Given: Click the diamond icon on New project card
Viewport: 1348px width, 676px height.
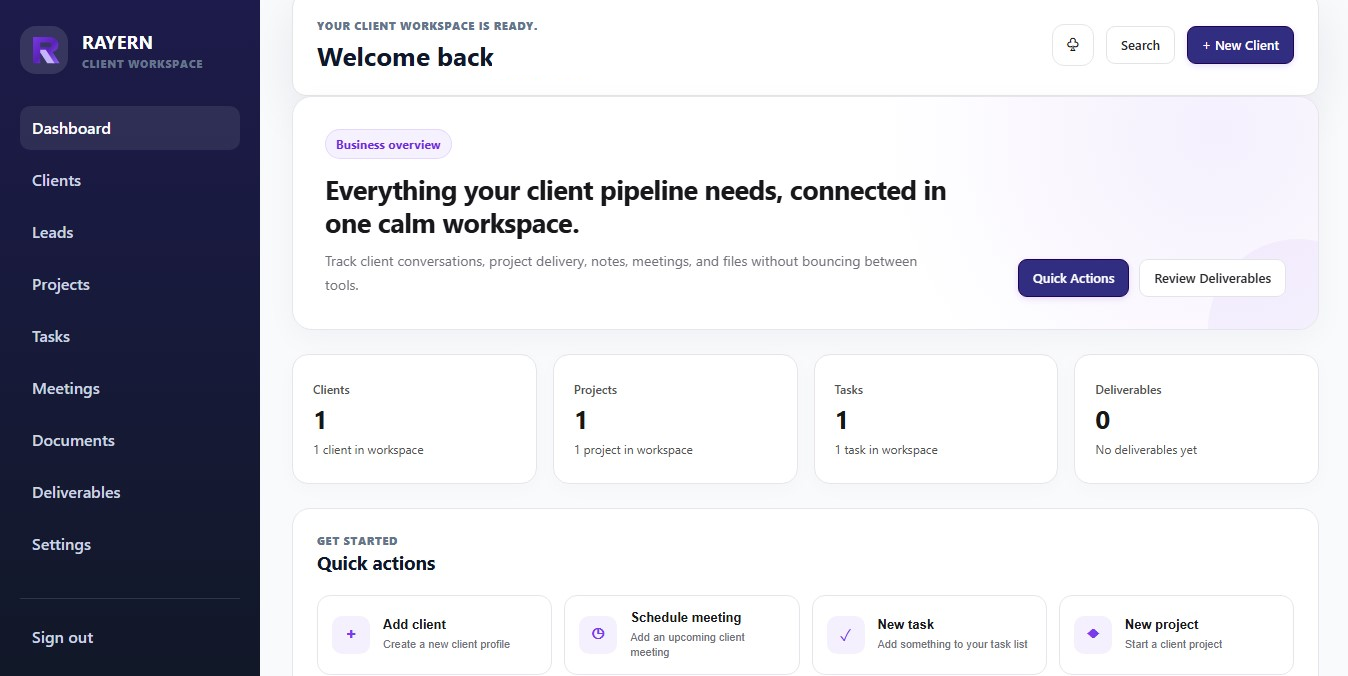Looking at the screenshot, I should pos(1093,634).
